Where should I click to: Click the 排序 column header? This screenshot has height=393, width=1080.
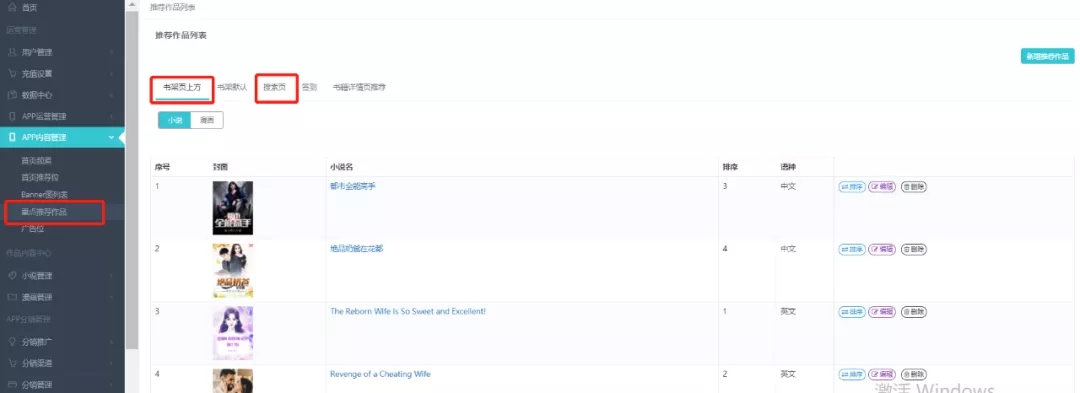click(730, 167)
